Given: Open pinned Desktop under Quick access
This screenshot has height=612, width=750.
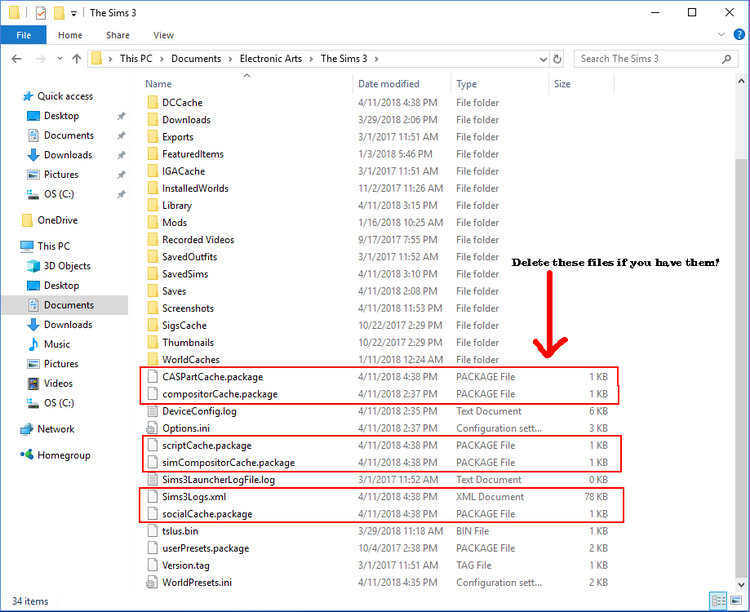Looking at the screenshot, I should 61,116.
